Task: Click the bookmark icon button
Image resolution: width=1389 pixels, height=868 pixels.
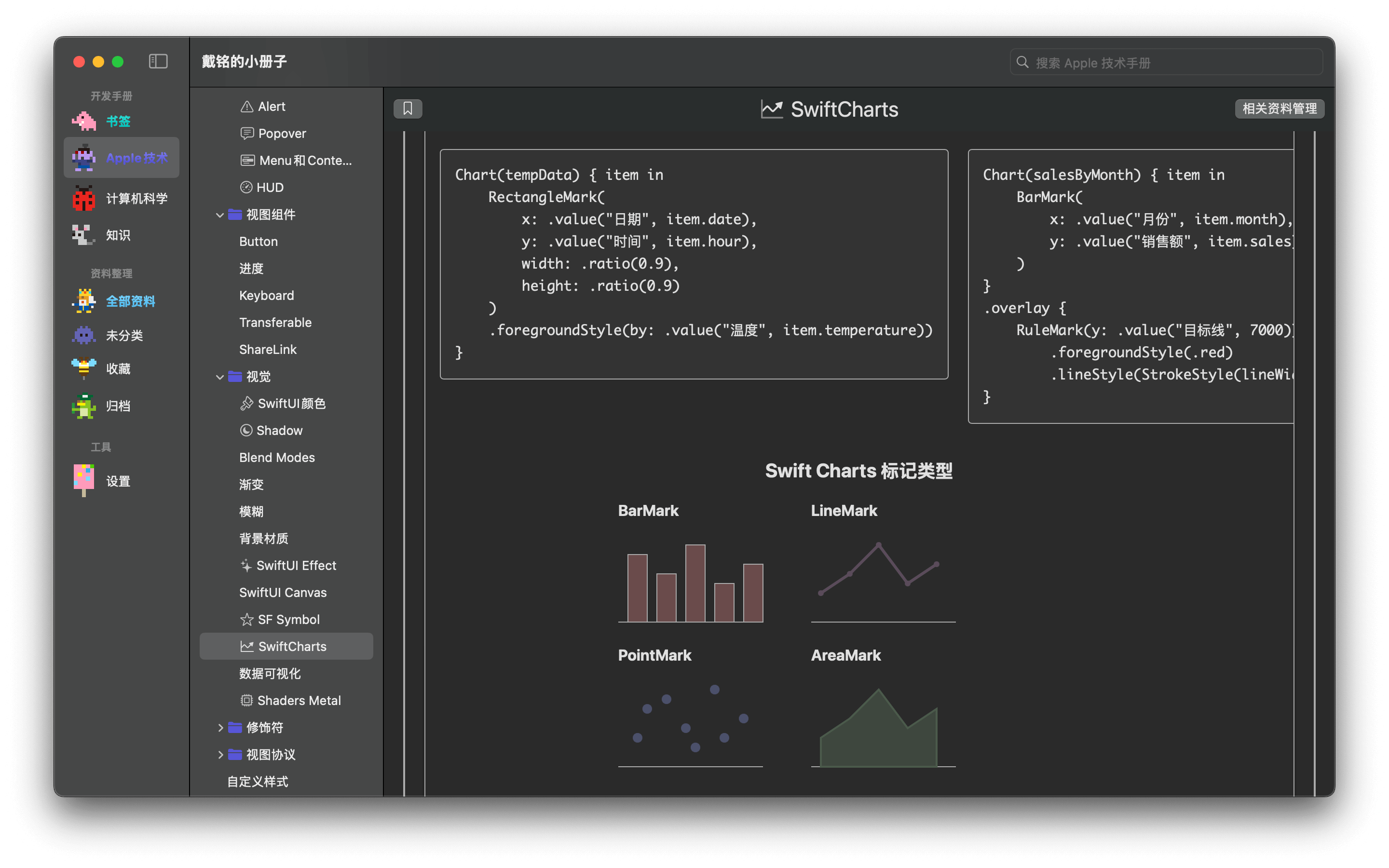Action: click(x=408, y=108)
